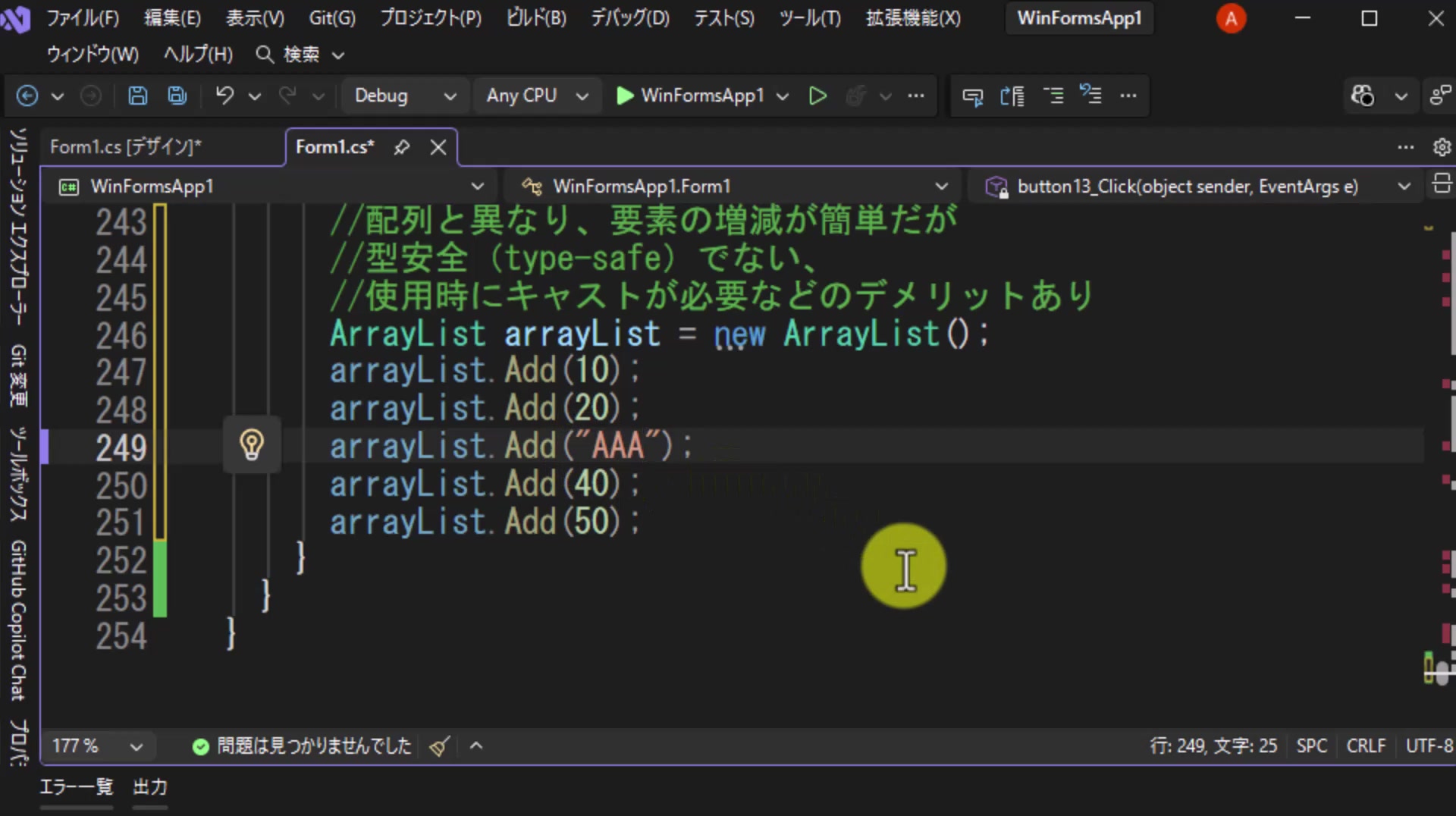Viewport: 1456px width, 816px height.
Task: Open the Any CPU platform dropdown
Action: [537, 96]
